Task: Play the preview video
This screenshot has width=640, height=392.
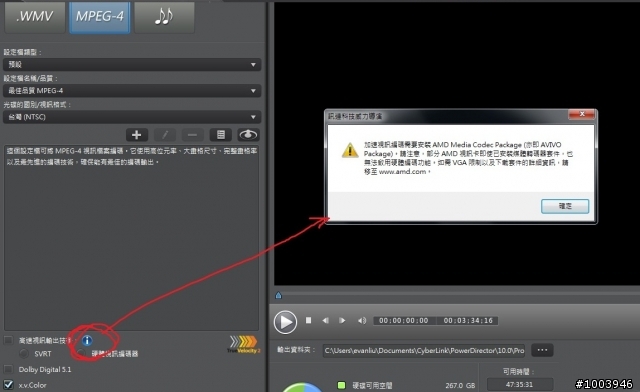Action: (285, 322)
